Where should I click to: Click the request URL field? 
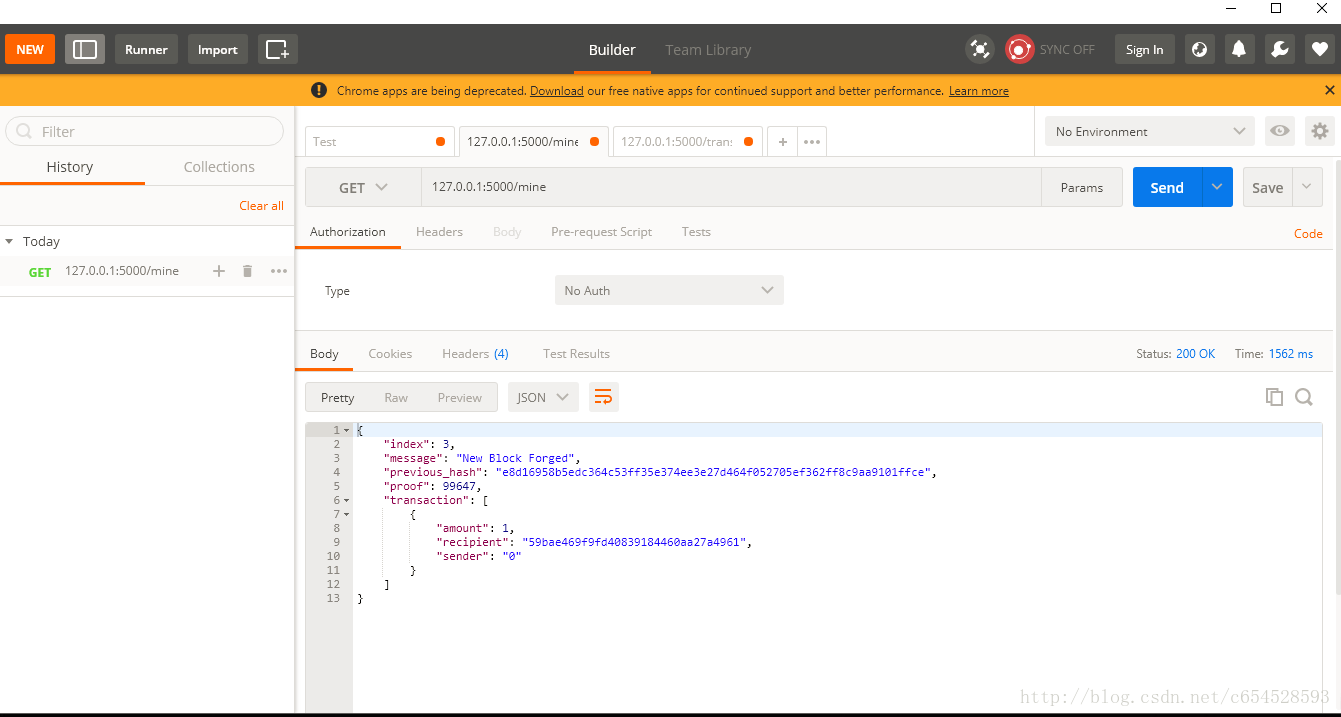731,187
